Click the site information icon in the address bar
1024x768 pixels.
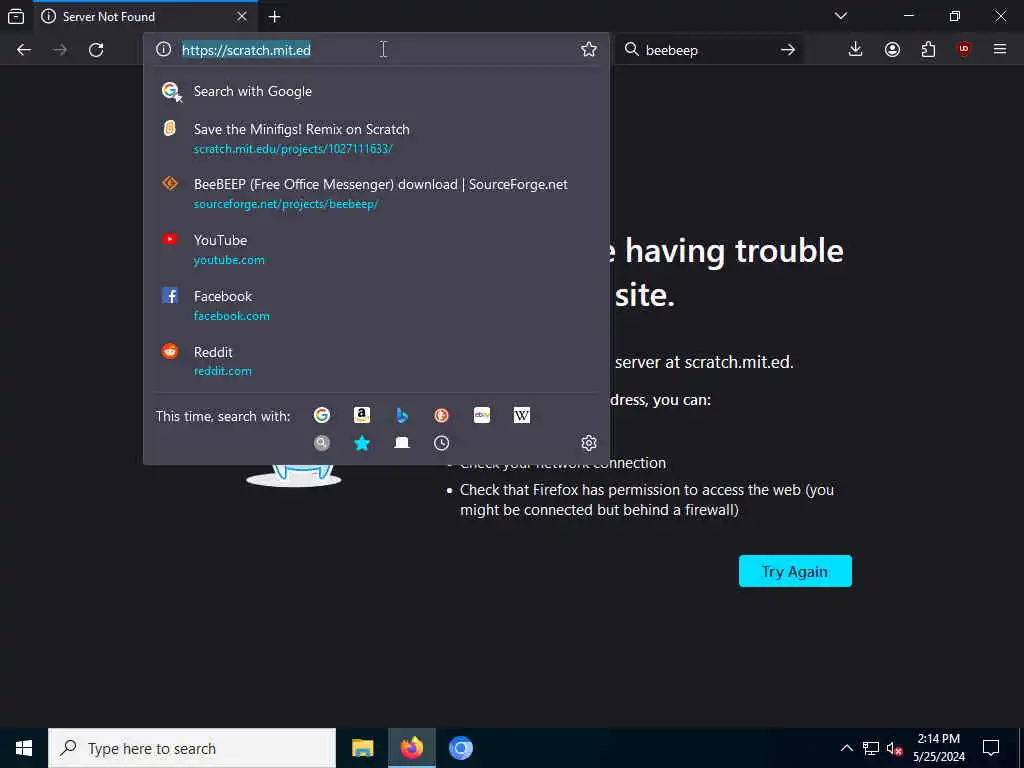163,50
